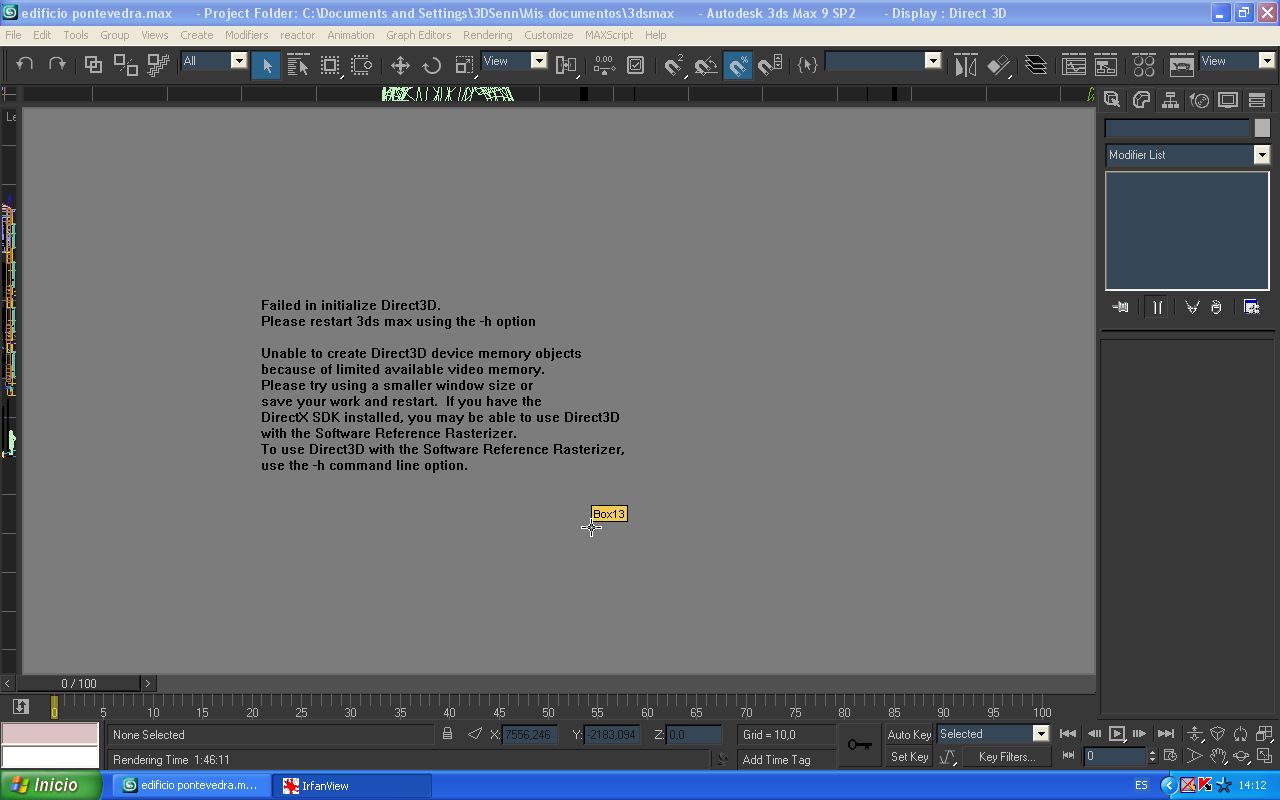
Task: Select the Pan hand viewport tool
Action: pyautogui.click(x=1218, y=756)
